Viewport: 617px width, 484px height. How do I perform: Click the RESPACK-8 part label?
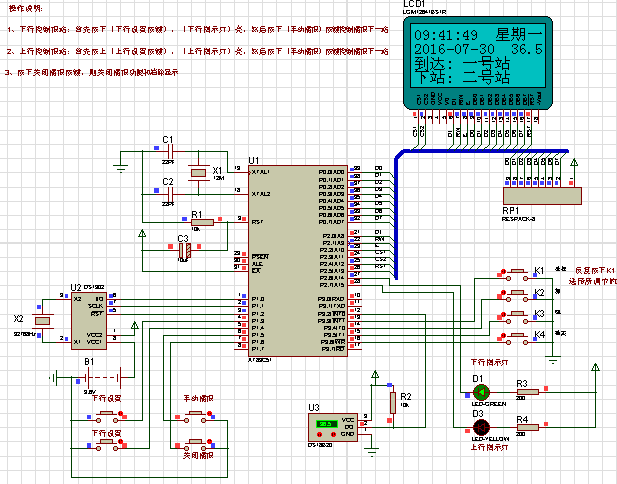click(x=519, y=219)
